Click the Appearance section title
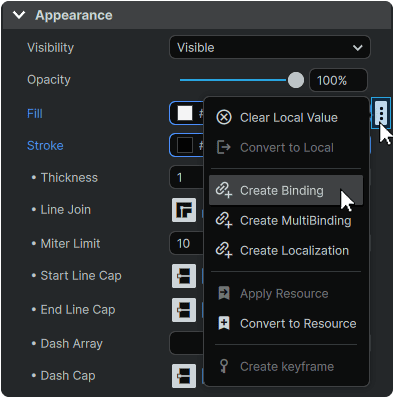 point(74,15)
